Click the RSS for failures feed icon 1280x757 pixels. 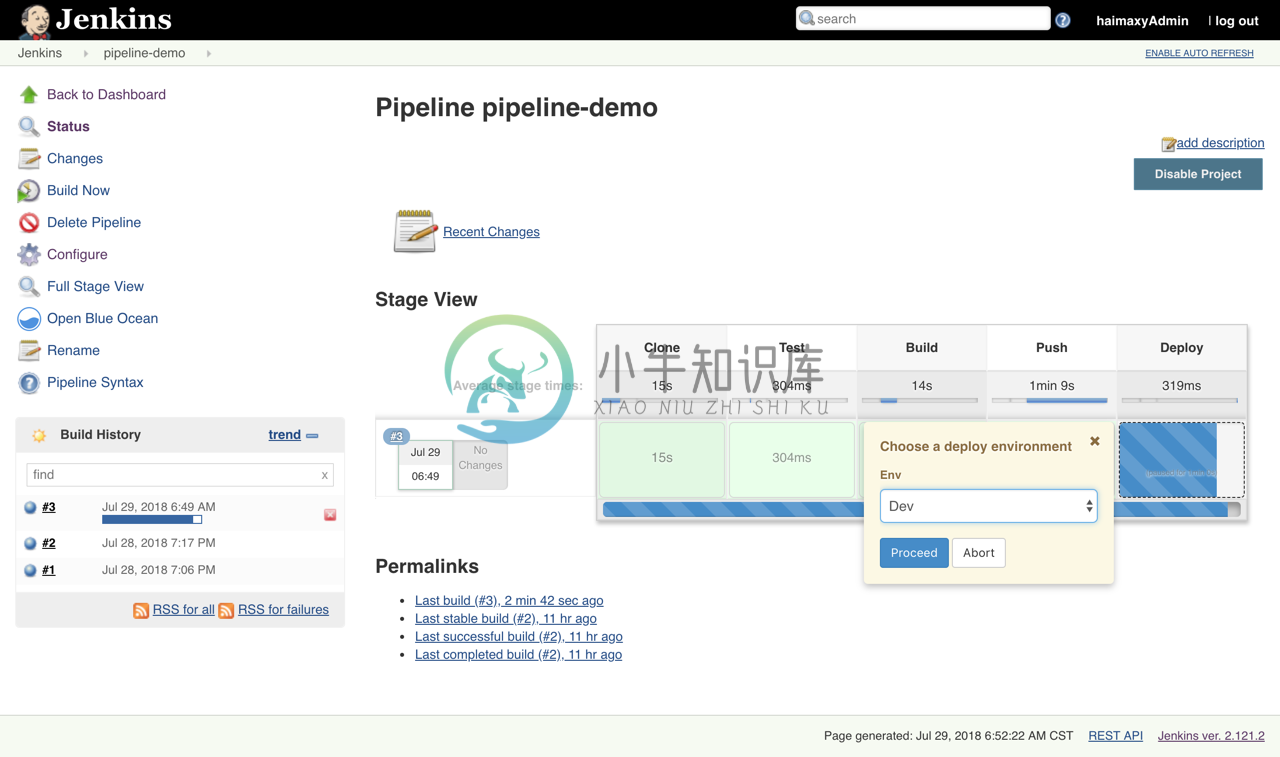point(226,610)
